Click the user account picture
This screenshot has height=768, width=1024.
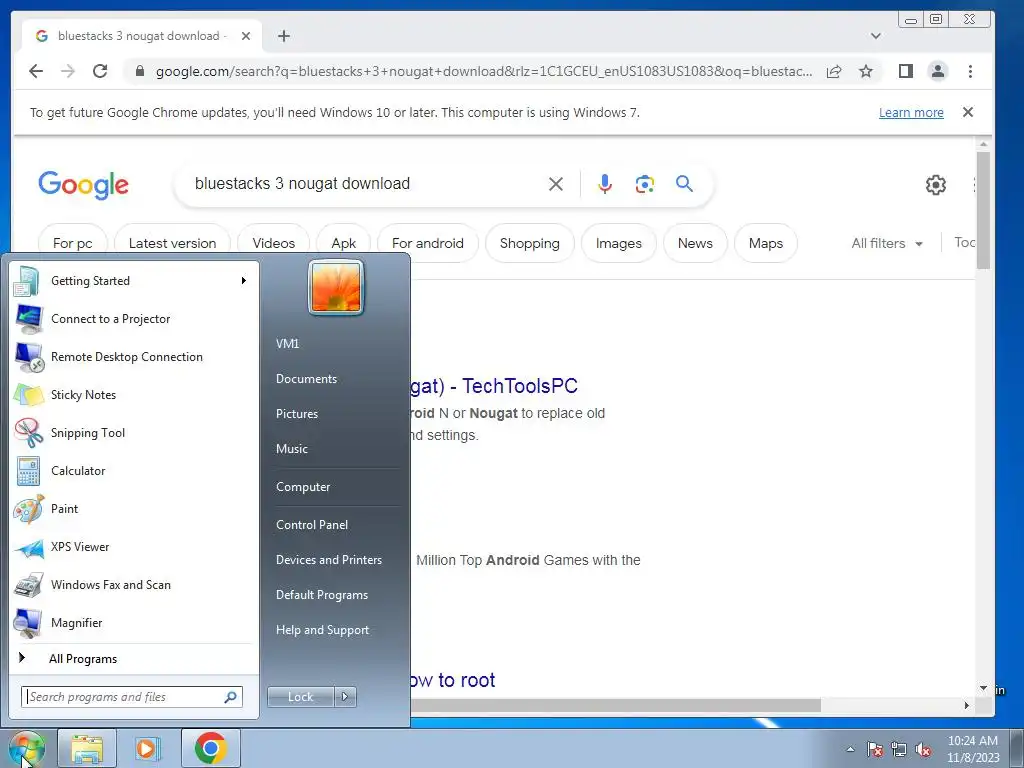(x=336, y=287)
